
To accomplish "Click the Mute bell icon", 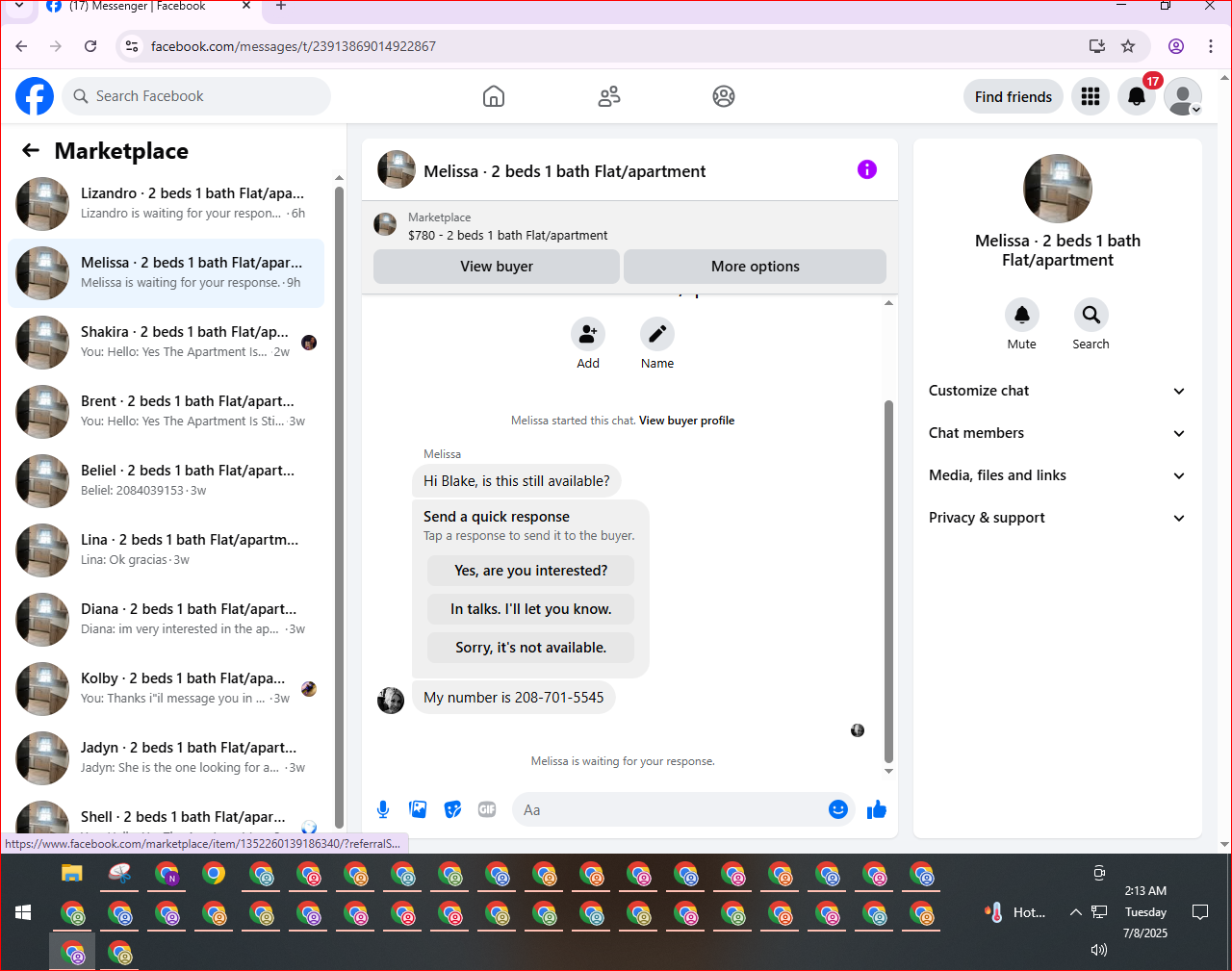I will 1022,315.
